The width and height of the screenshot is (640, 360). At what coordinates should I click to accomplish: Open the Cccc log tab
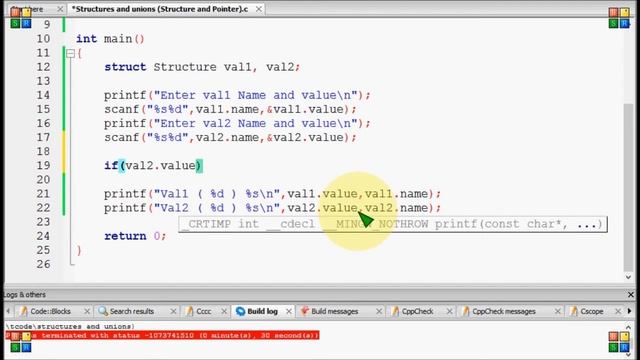tap(204, 311)
